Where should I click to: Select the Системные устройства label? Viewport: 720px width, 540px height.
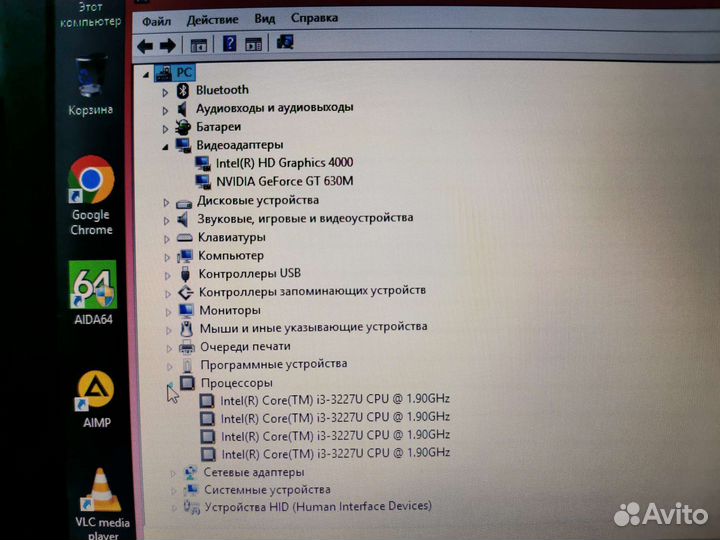pyautogui.click(x=267, y=489)
